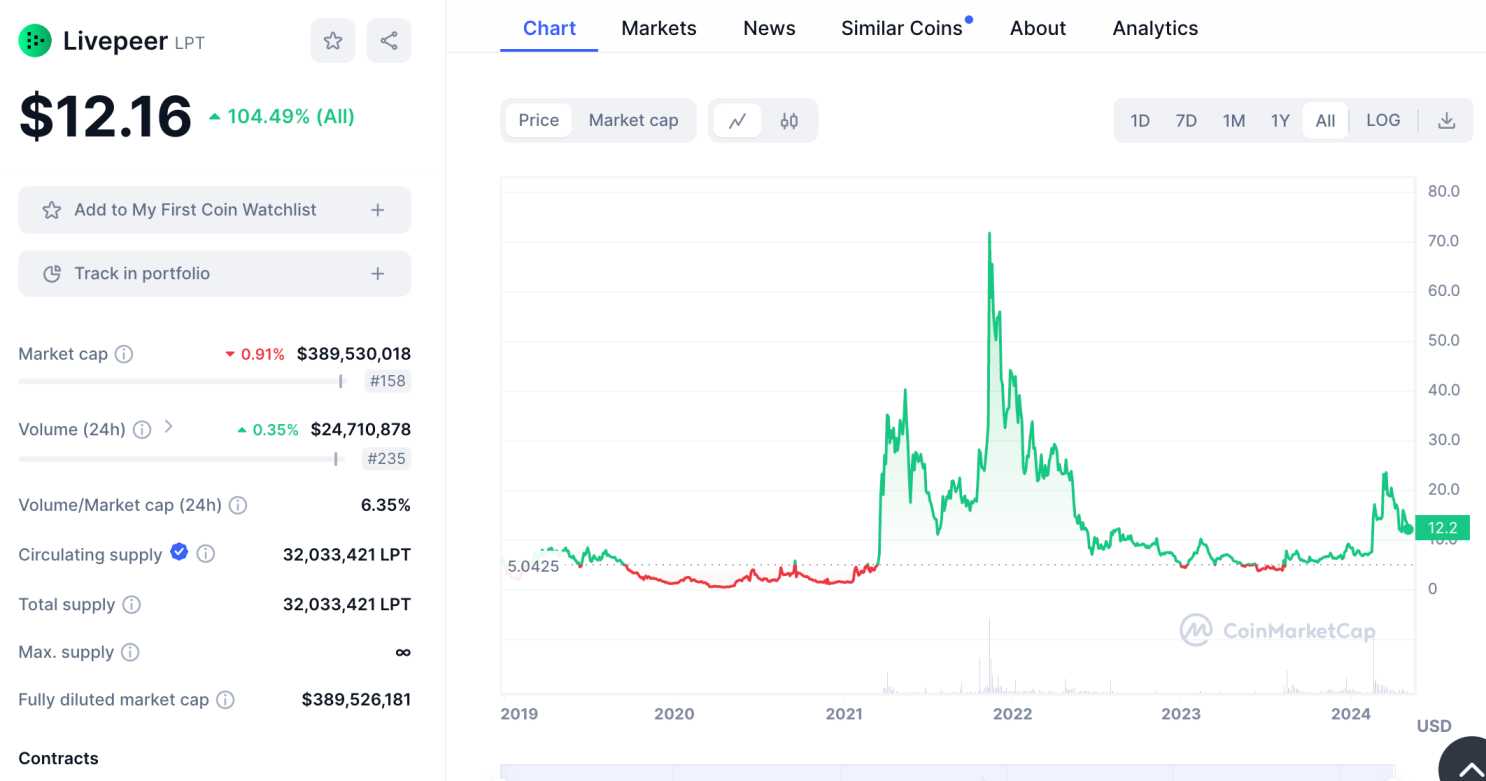Click Track in portfolio button
1486x781 pixels.
214,274
